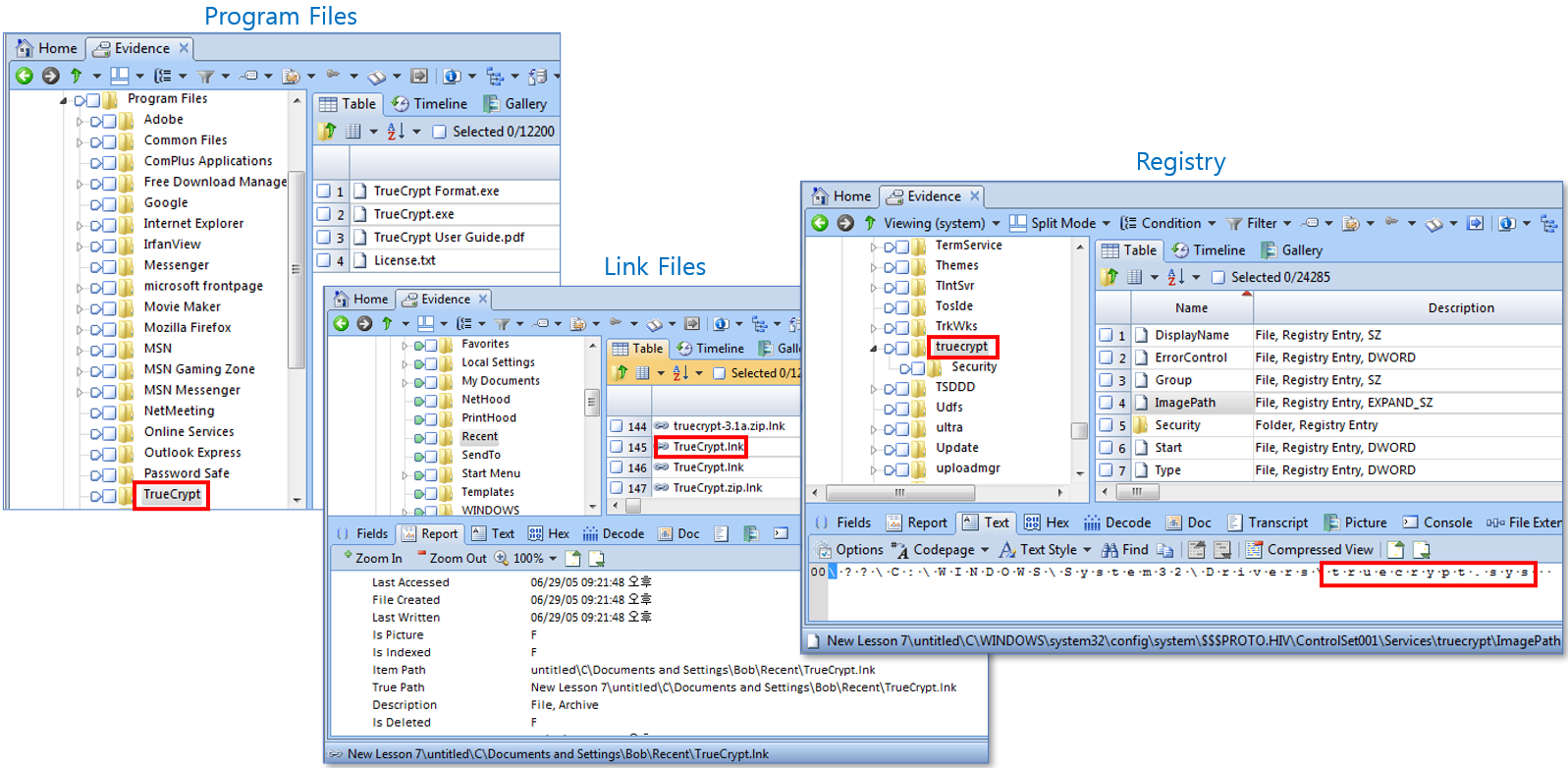This screenshot has height=768, width=1568.
Task: Check the box for row 145 TrueCrypt.lnk
Action: pyautogui.click(x=616, y=447)
